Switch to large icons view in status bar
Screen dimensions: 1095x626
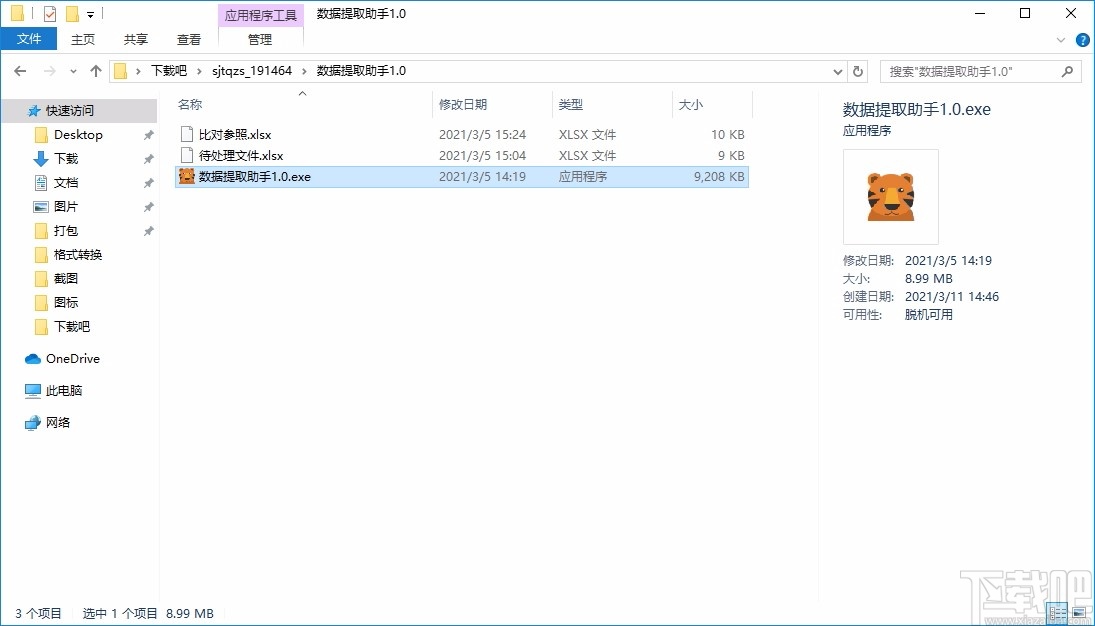click(1079, 613)
